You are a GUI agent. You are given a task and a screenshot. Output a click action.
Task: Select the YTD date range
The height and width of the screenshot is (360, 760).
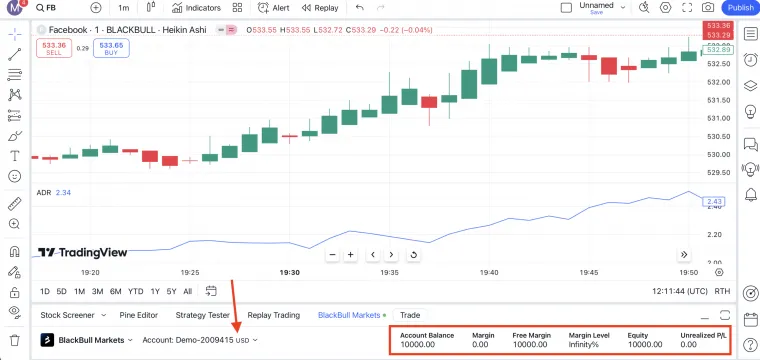point(136,292)
